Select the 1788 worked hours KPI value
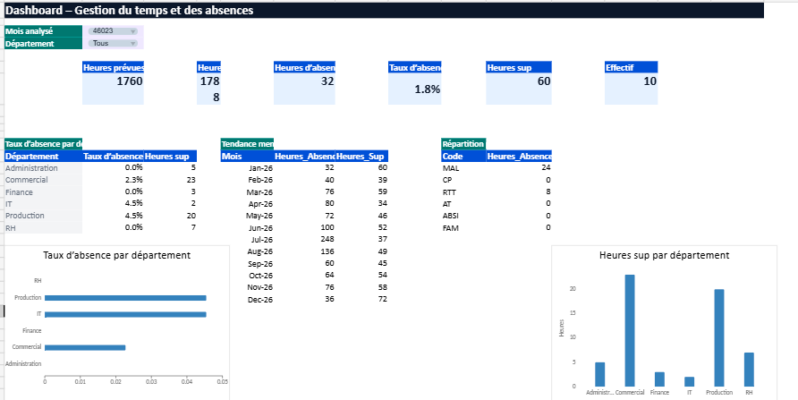The width and height of the screenshot is (798, 400). 209,89
